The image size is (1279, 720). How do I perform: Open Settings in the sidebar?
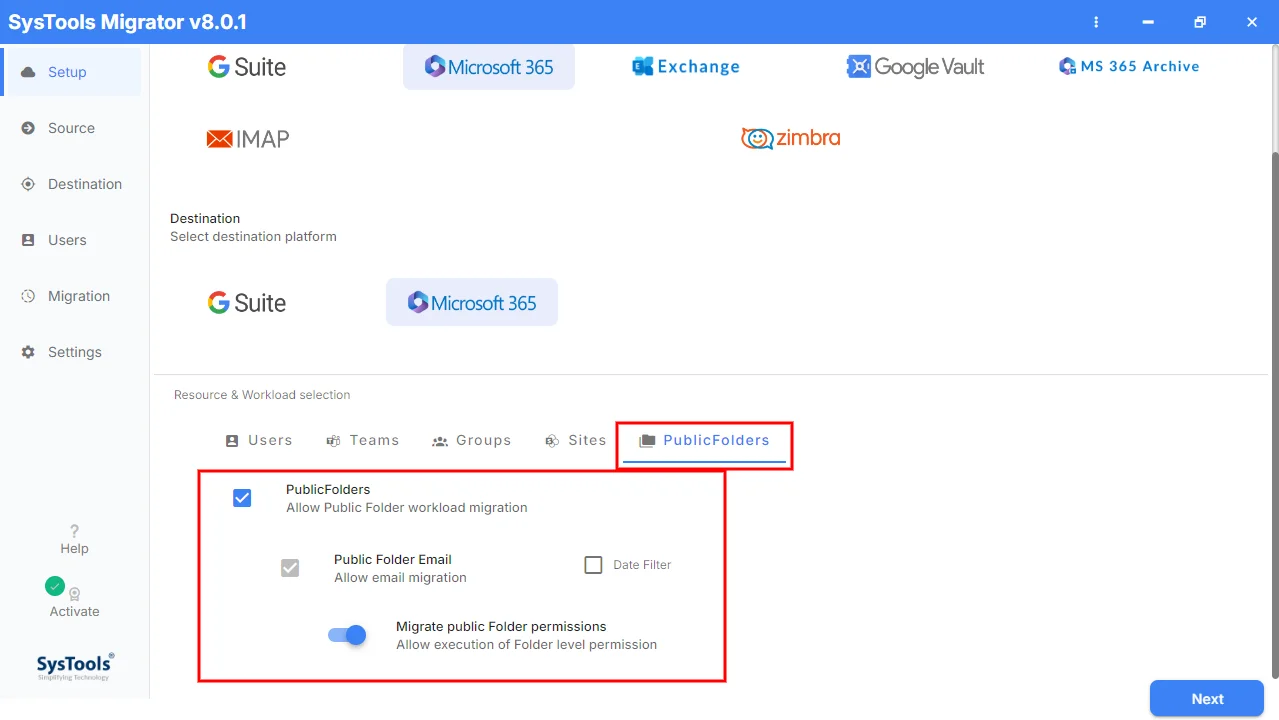point(72,352)
